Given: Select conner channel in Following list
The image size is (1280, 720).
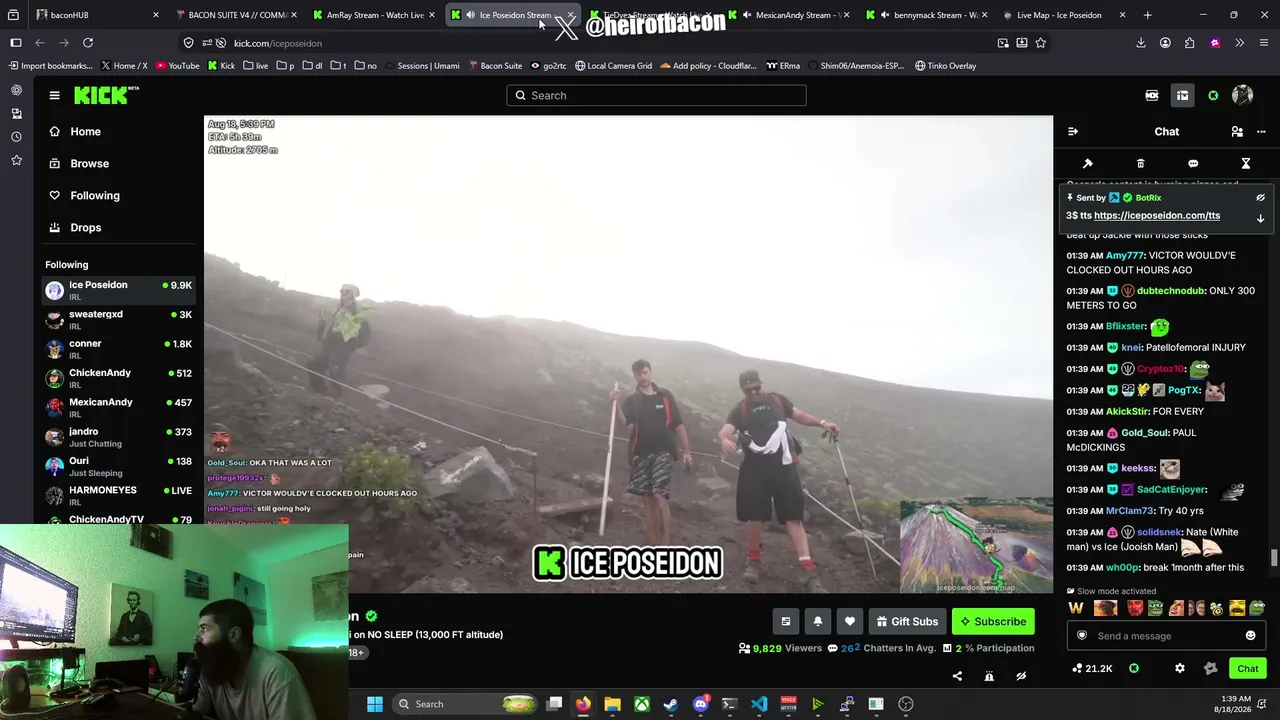Looking at the screenshot, I should (x=119, y=349).
